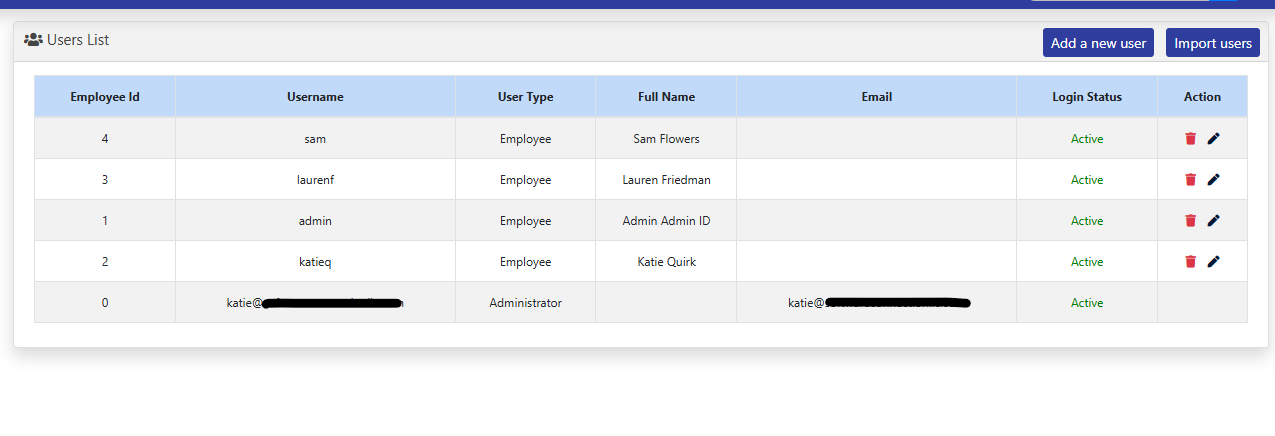Edit user laurenf with pencil icon
Screen dimensions: 1275x436
coord(1213,180)
